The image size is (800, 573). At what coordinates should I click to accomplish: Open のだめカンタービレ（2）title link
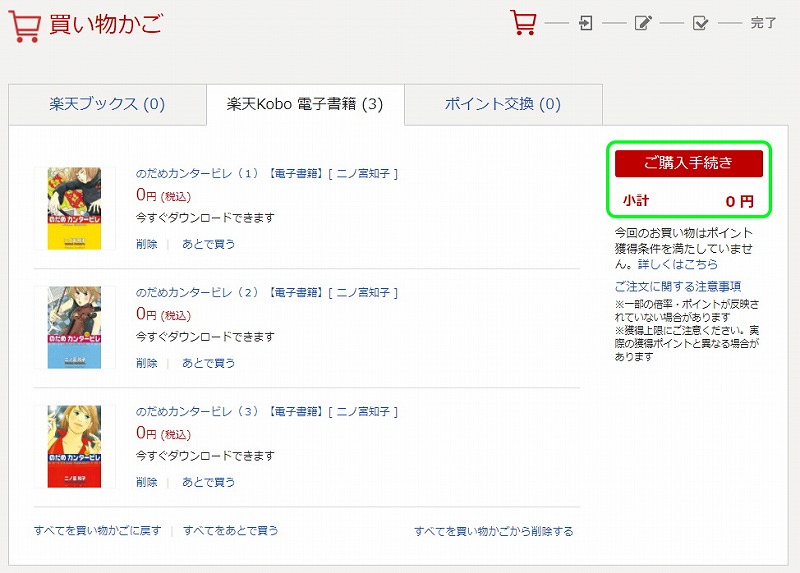point(267,292)
